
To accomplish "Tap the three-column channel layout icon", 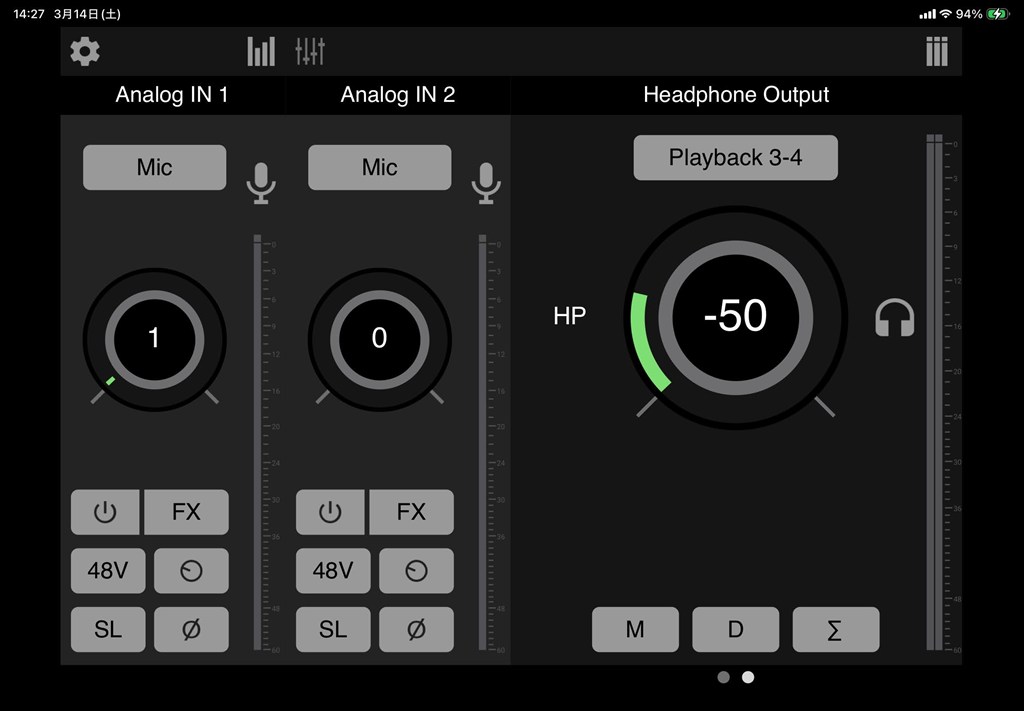I will [936, 51].
